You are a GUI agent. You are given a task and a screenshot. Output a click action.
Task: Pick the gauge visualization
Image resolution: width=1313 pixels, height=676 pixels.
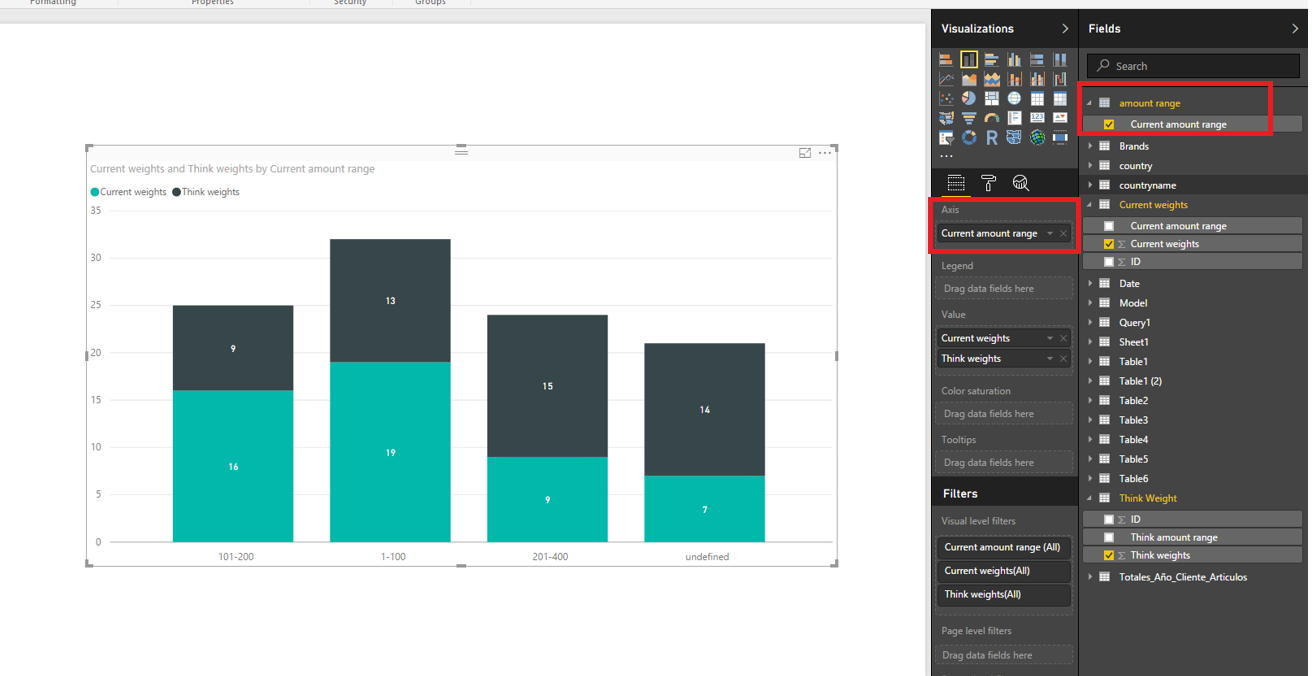point(992,118)
